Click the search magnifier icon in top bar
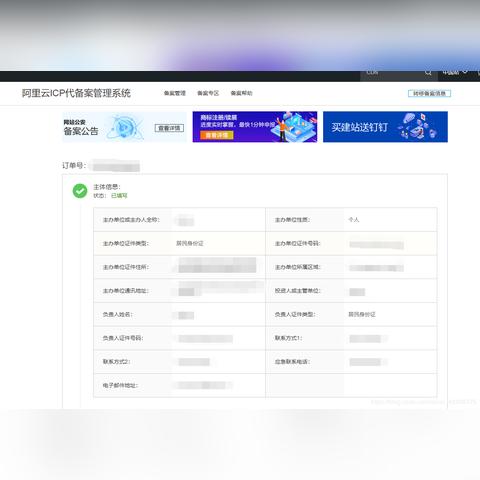 click(x=428, y=73)
